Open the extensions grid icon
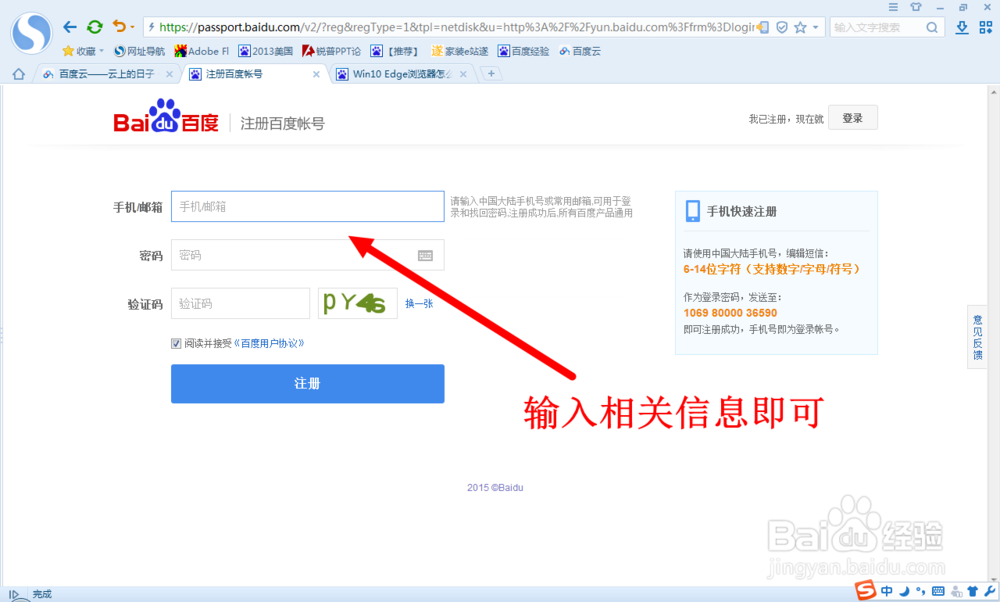This screenshot has width=1000, height=602. tap(985, 27)
